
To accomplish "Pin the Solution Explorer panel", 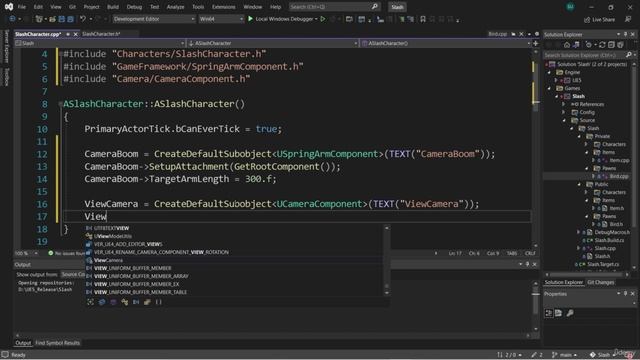I will click(x=625, y=35).
